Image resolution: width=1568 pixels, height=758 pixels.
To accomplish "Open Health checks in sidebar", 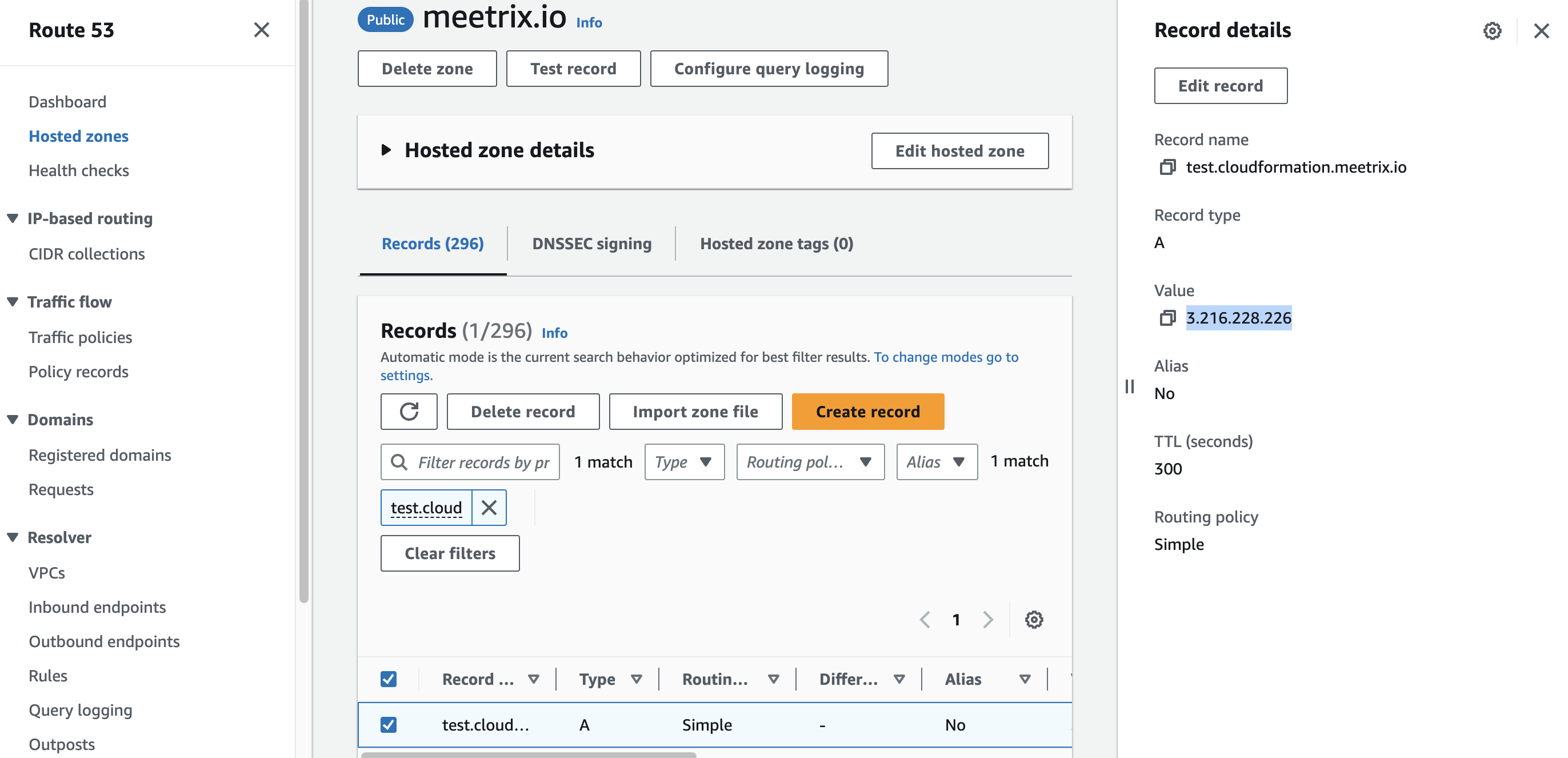I will tap(78, 170).
